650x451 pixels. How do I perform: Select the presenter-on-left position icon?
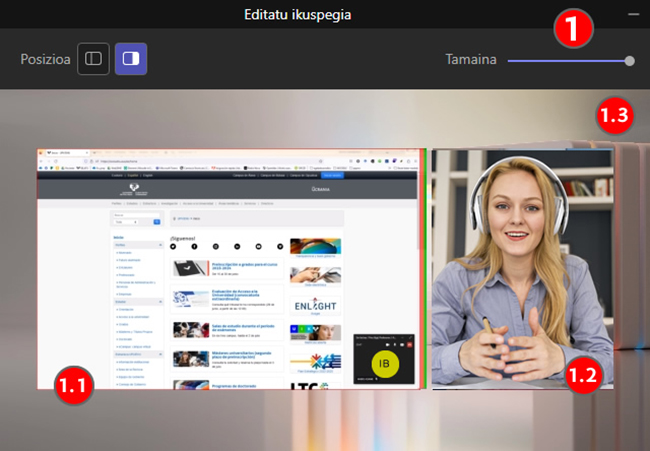[x=93, y=59]
